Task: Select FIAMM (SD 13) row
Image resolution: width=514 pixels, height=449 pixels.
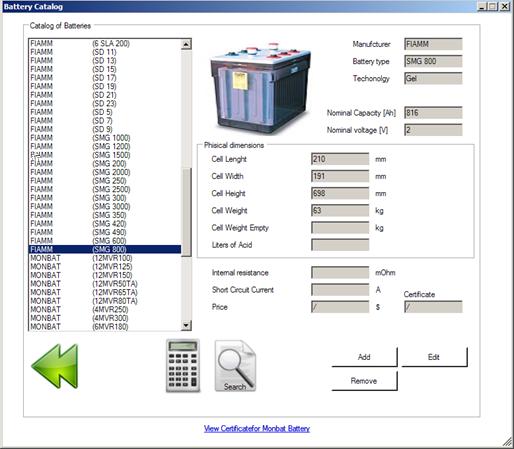Action: click(x=105, y=61)
